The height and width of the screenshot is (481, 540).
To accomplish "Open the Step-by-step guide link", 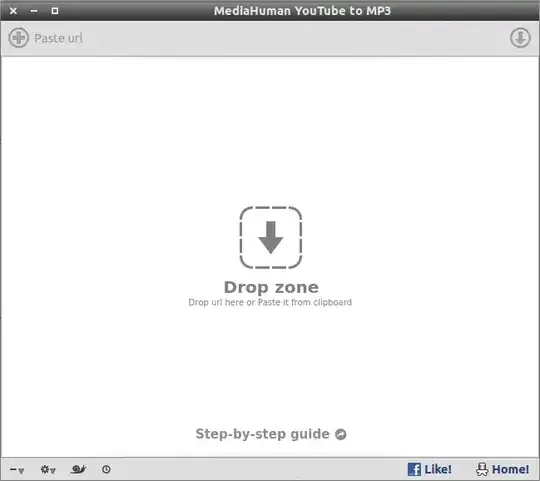I will pos(262,434).
